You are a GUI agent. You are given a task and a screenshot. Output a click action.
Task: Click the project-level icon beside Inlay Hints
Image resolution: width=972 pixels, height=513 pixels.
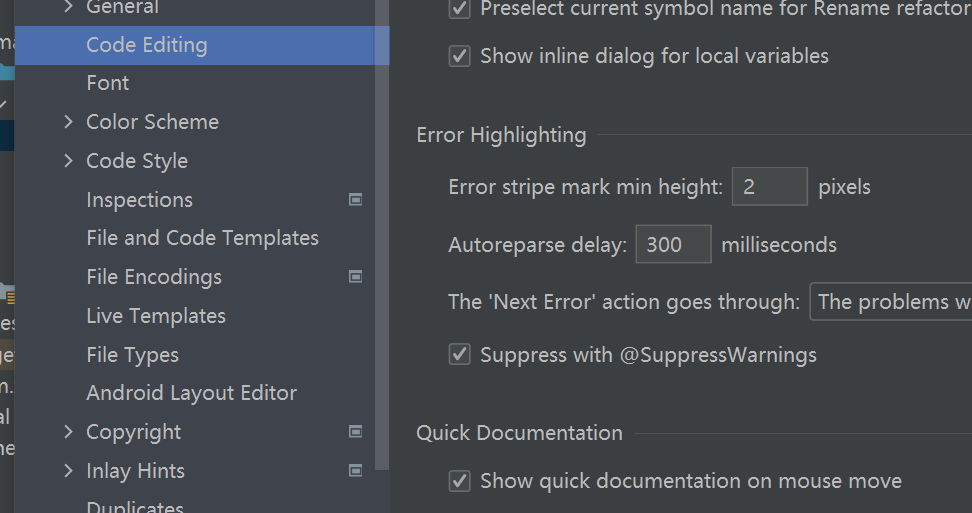pyautogui.click(x=355, y=471)
